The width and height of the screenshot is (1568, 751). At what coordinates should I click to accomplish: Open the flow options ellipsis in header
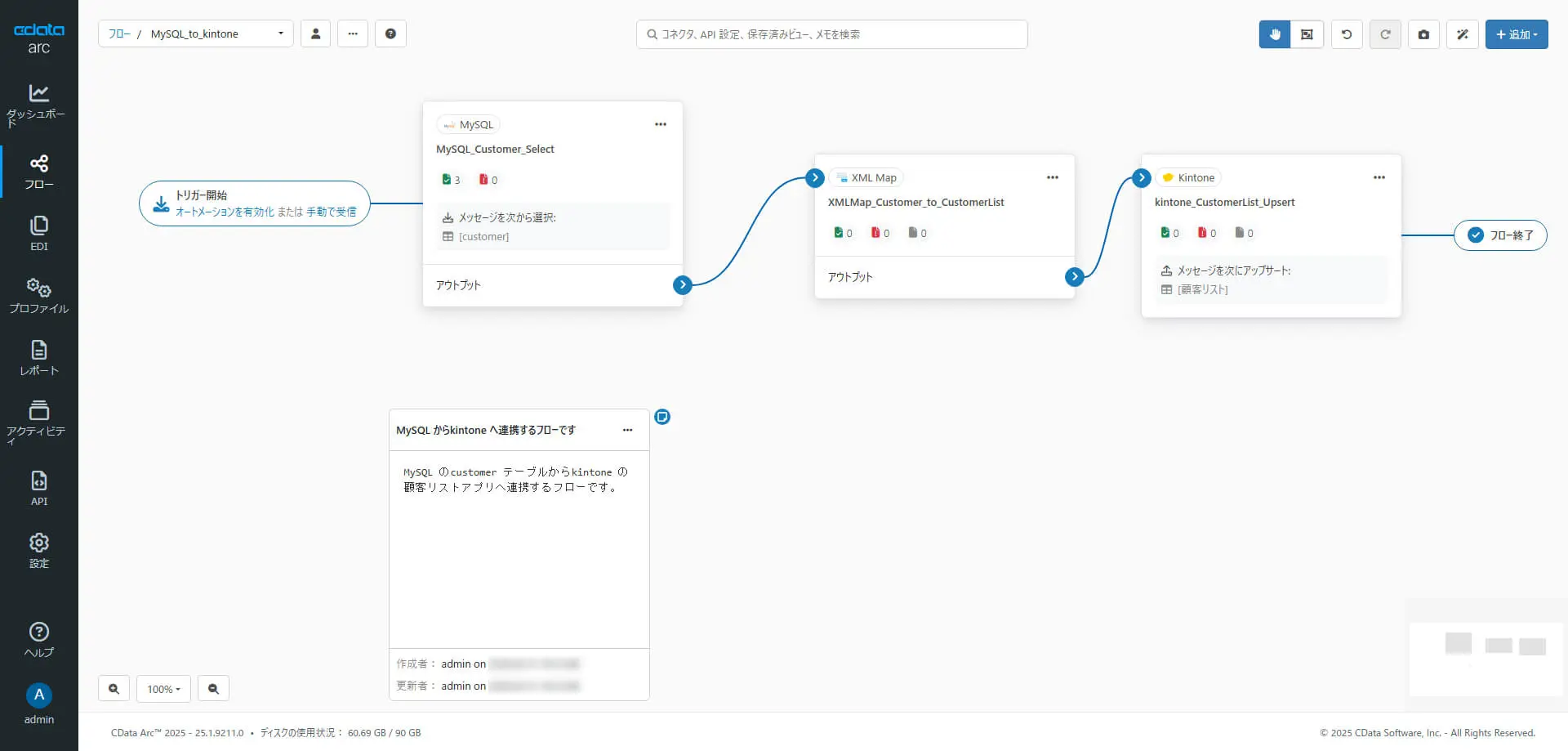click(353, 34)
